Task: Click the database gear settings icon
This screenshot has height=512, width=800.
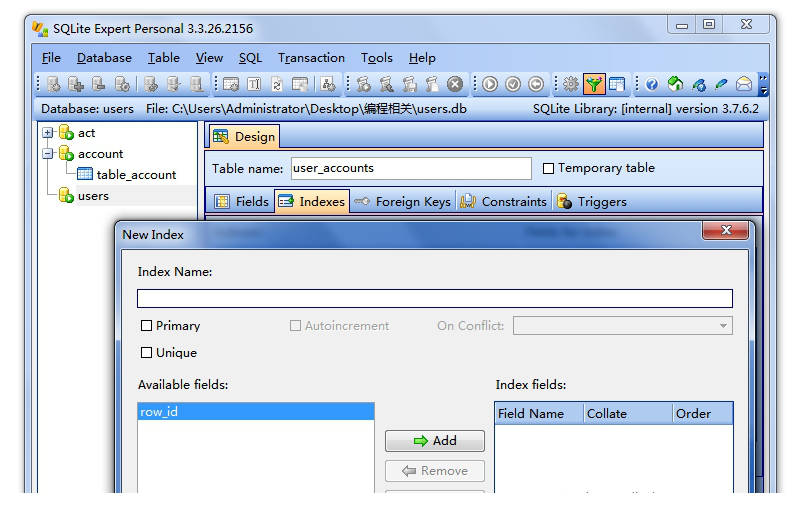Action: coord(122,84)
